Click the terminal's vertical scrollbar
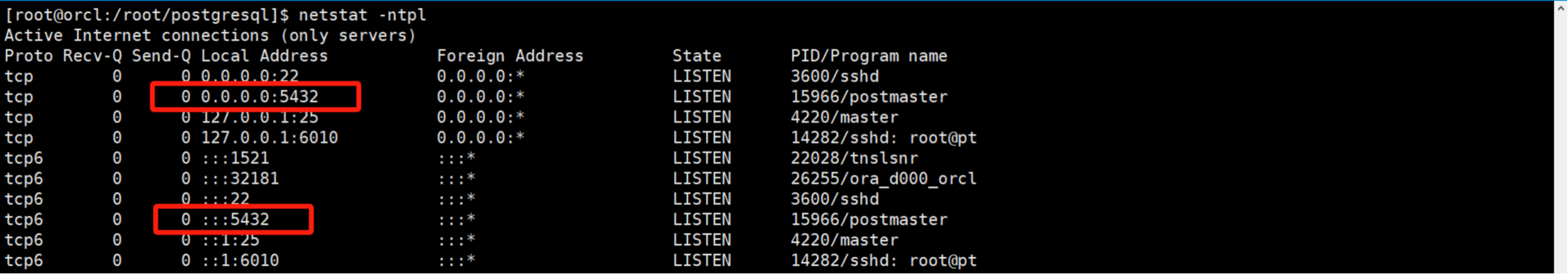Screen dimensions: 1568x275 tap(1561, 137)
